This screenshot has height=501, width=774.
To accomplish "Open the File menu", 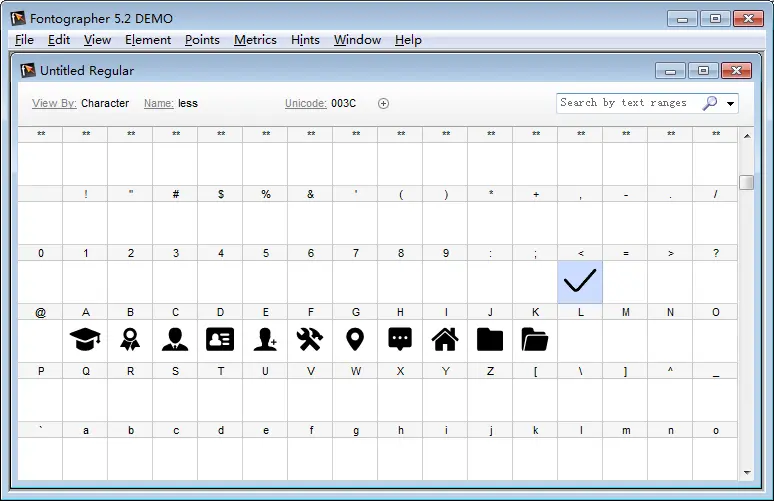I will [24, 40].
